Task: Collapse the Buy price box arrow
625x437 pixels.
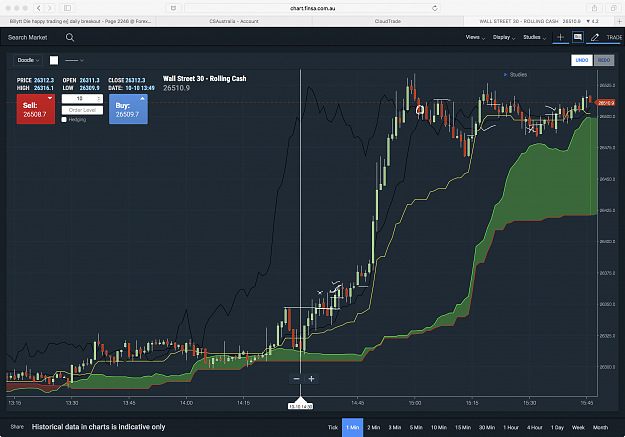Action: (142, 98)
